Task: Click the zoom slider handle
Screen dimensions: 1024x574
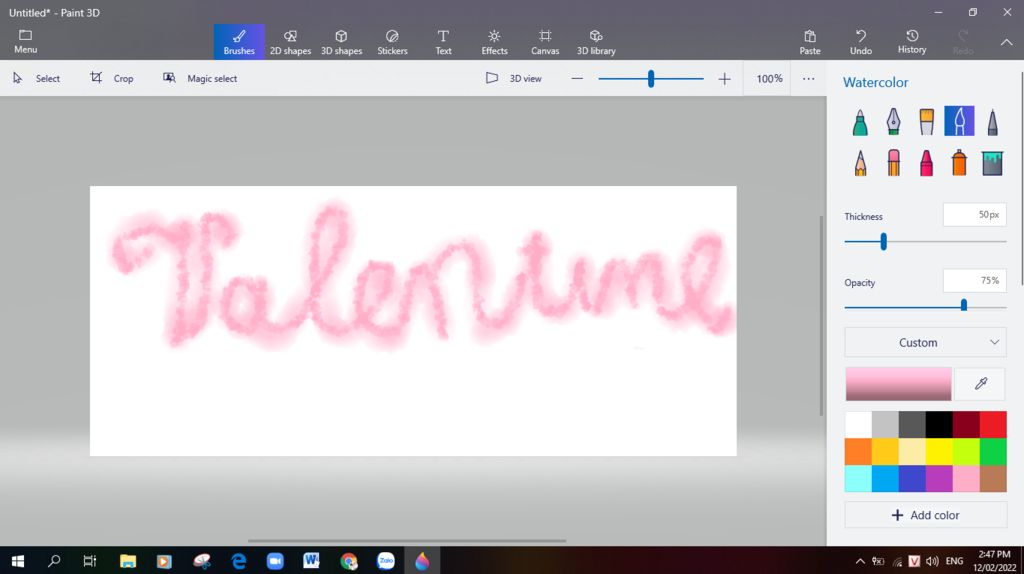Action: pyautogui.click(x=651, y=79)
